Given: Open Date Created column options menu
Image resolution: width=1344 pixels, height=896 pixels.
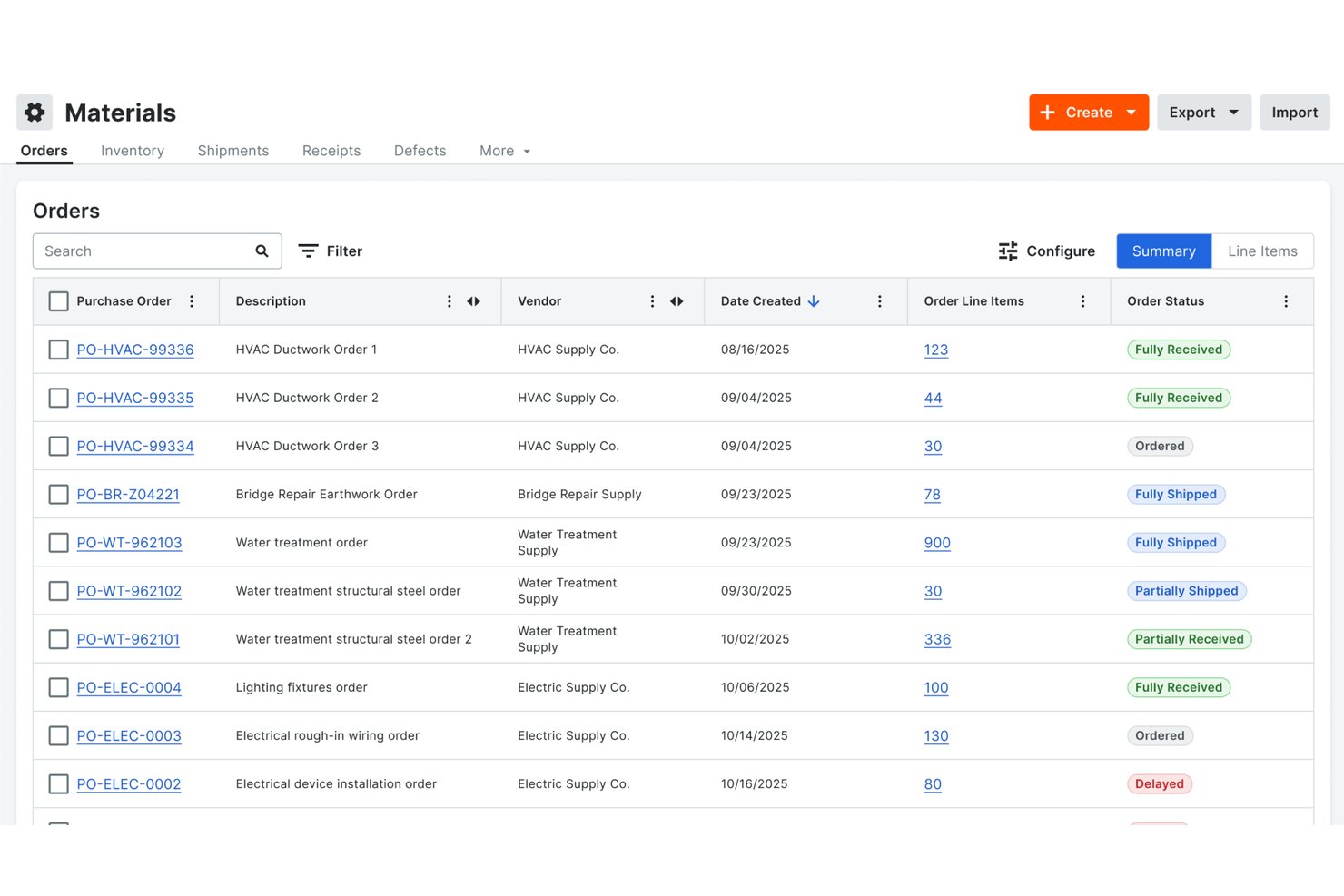Looking at the screenshot, I should 880,301.
